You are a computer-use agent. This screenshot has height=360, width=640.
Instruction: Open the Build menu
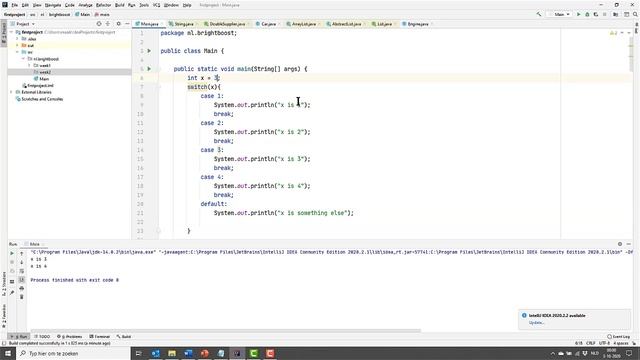[120, 5]
